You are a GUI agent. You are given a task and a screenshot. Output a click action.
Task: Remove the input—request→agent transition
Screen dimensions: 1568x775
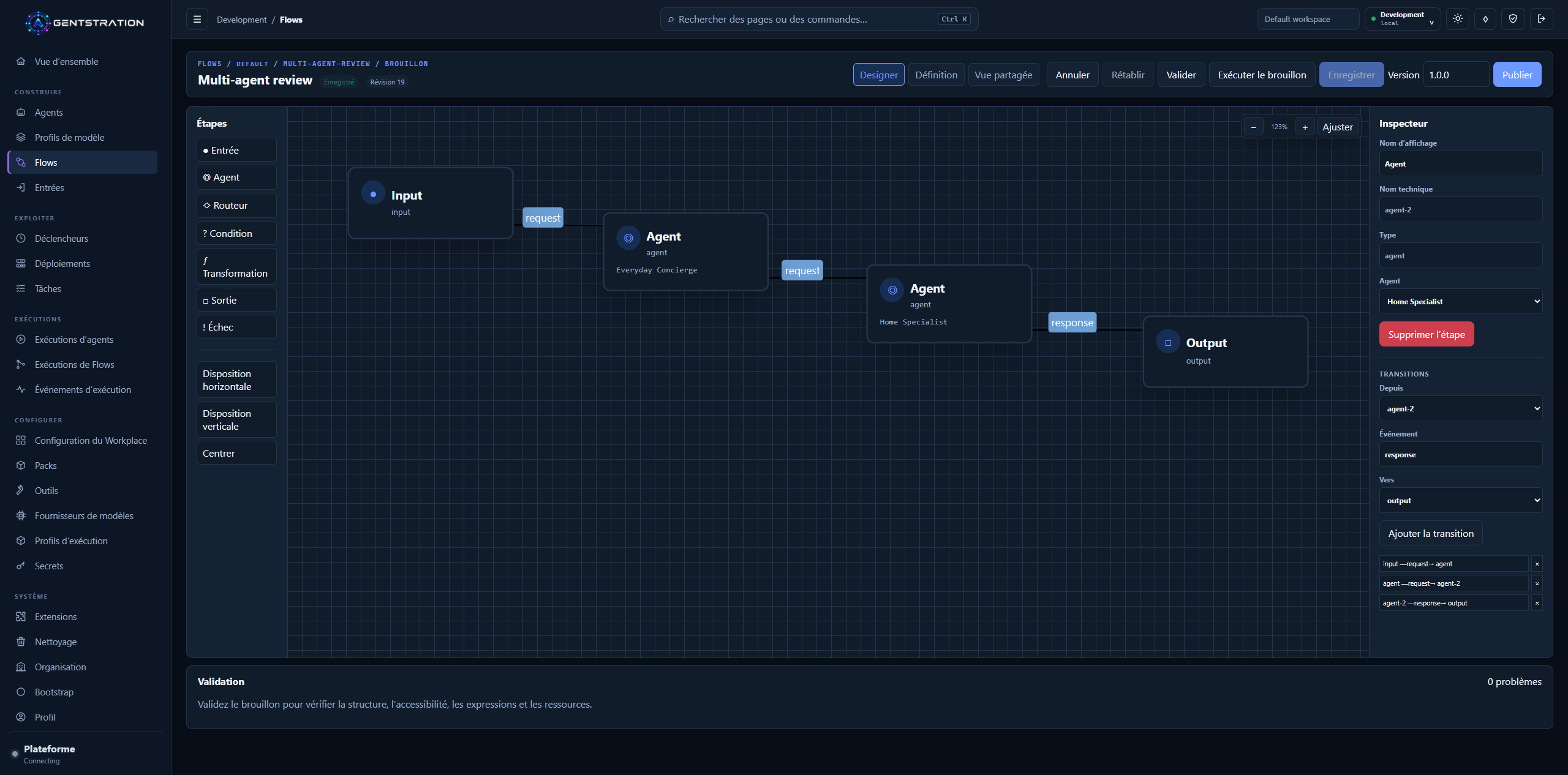pyautogui.click(x=1537, y=564)
